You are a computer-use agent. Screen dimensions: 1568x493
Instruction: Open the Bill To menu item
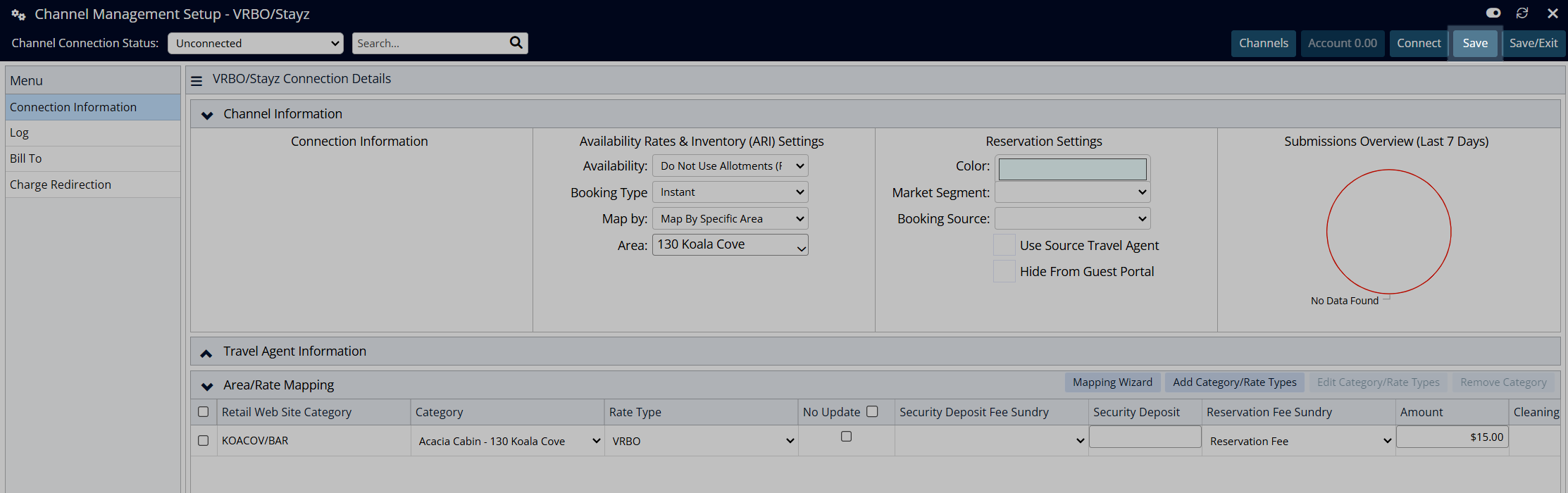pos(93,158)
